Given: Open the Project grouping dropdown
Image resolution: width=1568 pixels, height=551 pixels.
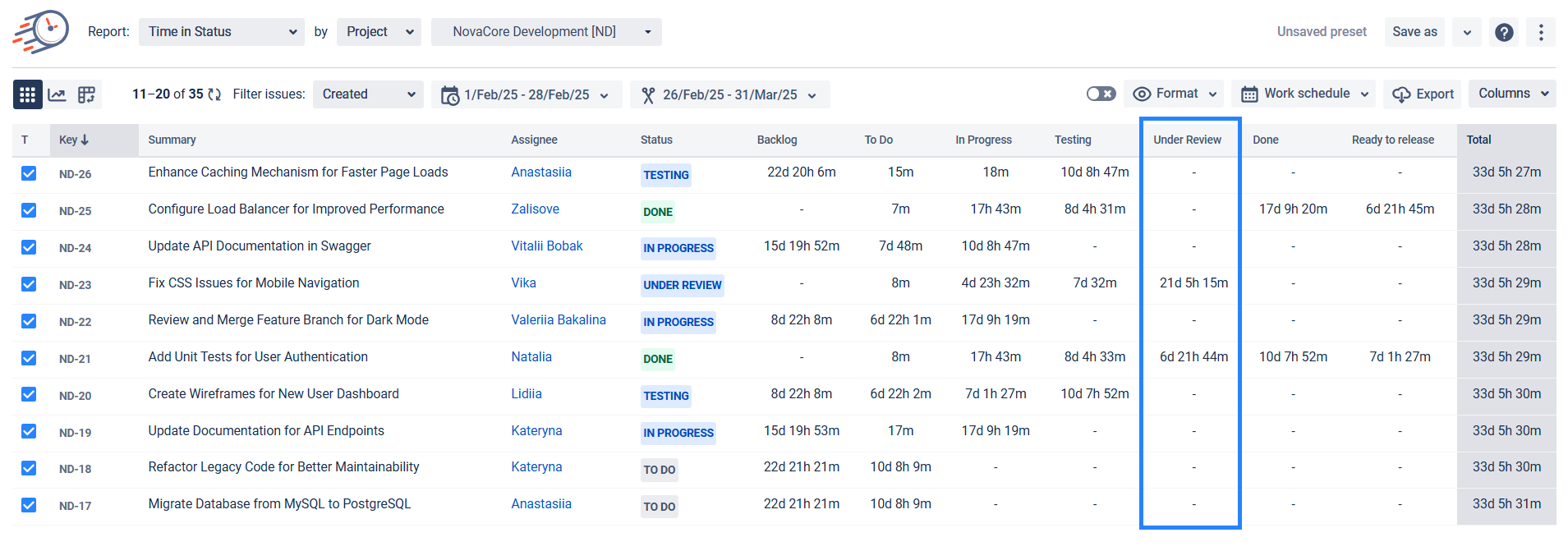Looking at the screenshot, I should point(379,32).
